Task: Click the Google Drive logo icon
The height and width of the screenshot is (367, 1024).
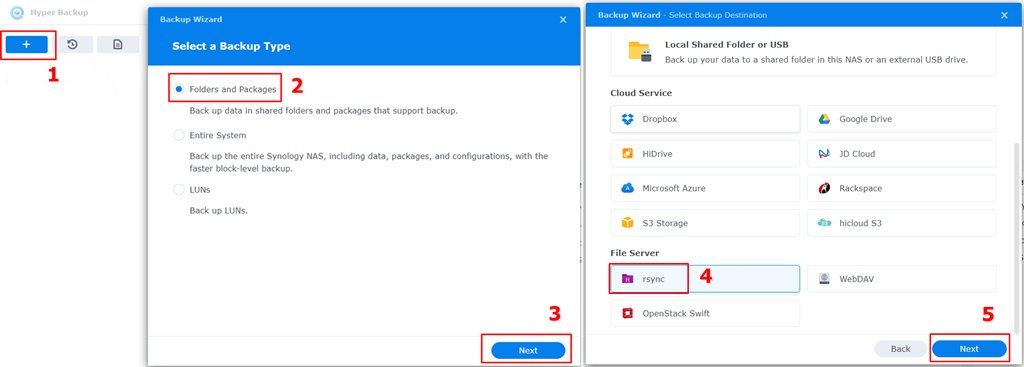Action: tap(824, 119)
